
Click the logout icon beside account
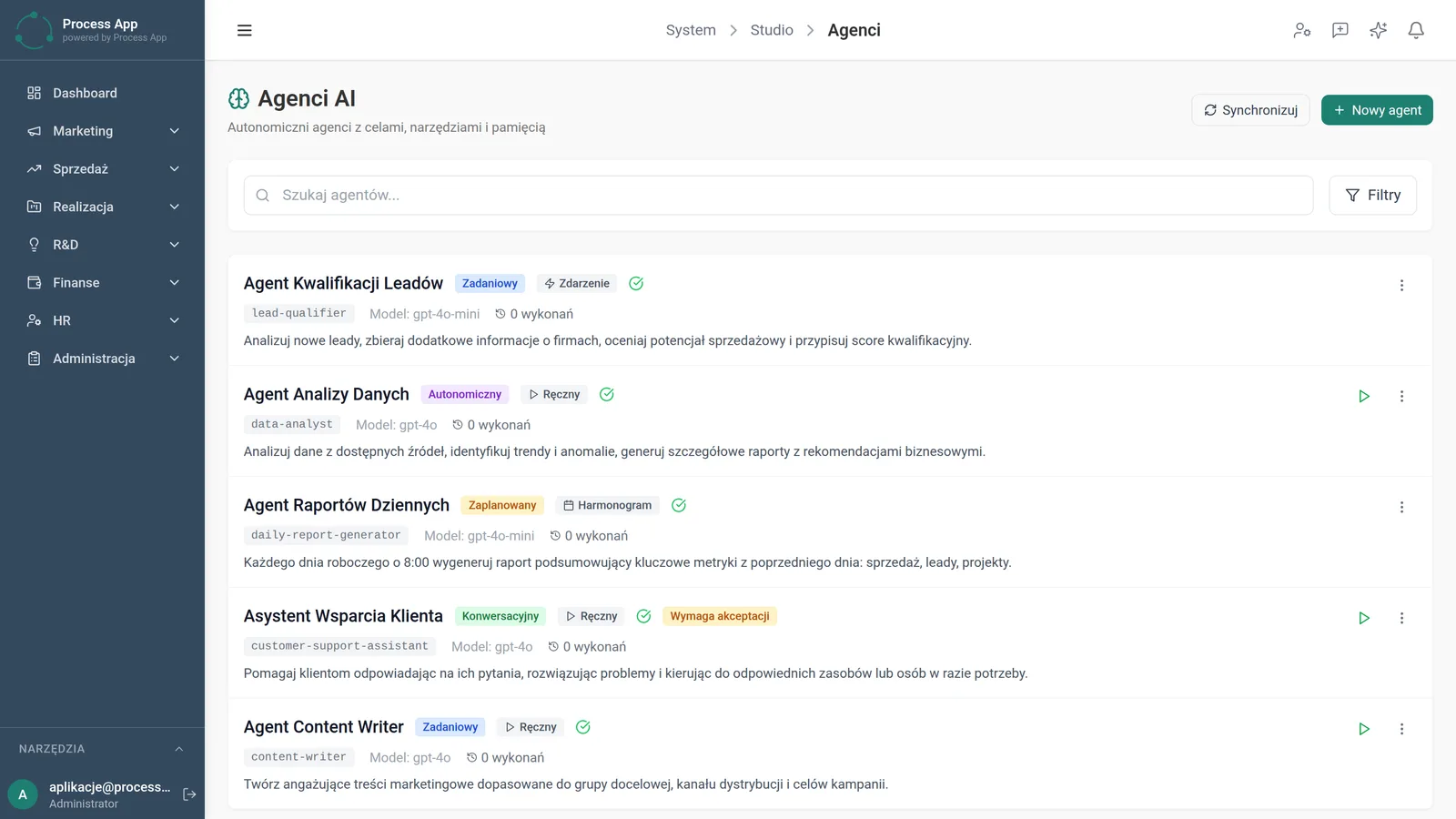pos(189,794)
